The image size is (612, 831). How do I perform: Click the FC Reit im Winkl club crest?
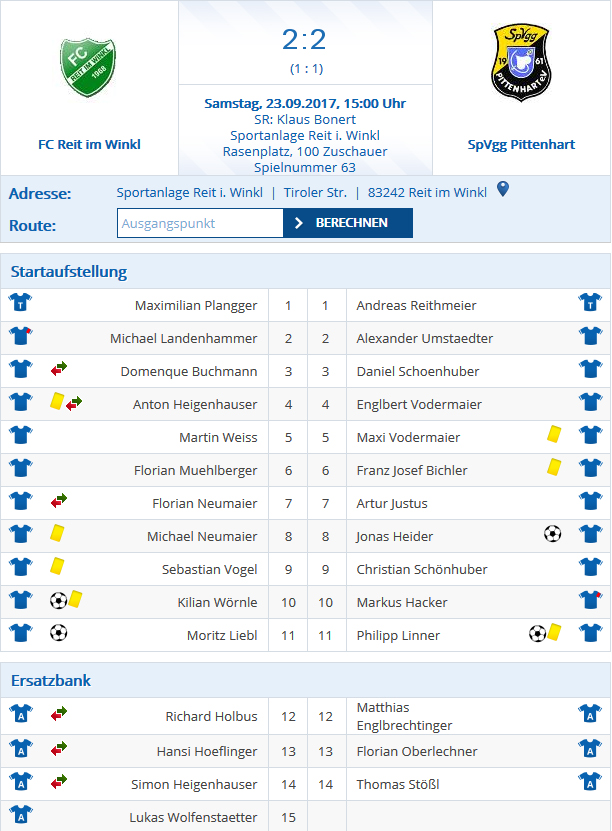pyautogui.click(x=88, y=67)
